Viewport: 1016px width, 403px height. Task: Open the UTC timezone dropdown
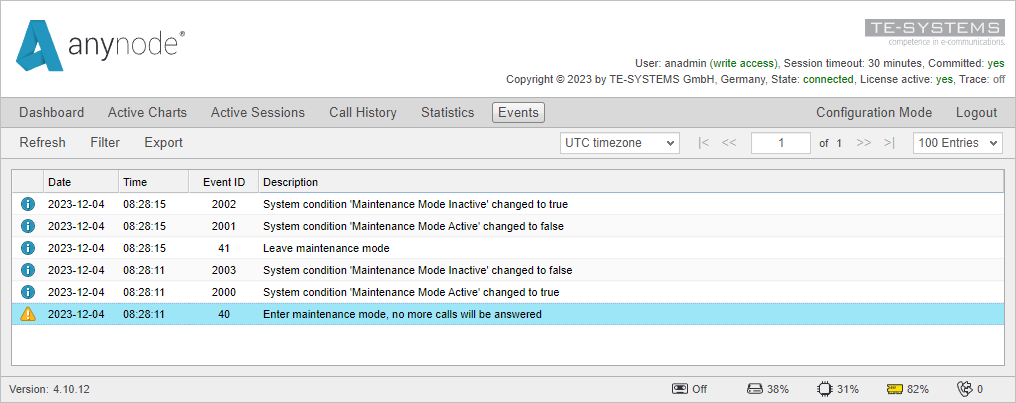tap(619, 143)
